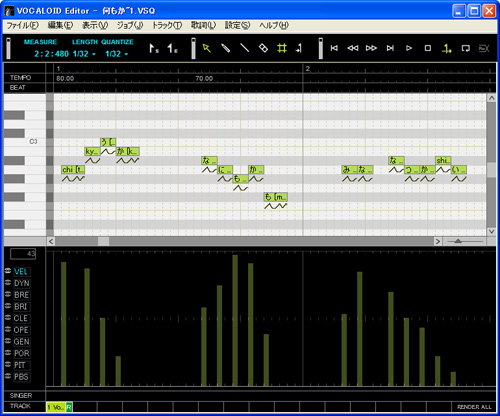Select the BRI control parameter
This screenshot has width=500, height=416.
[x=22, y=307]
